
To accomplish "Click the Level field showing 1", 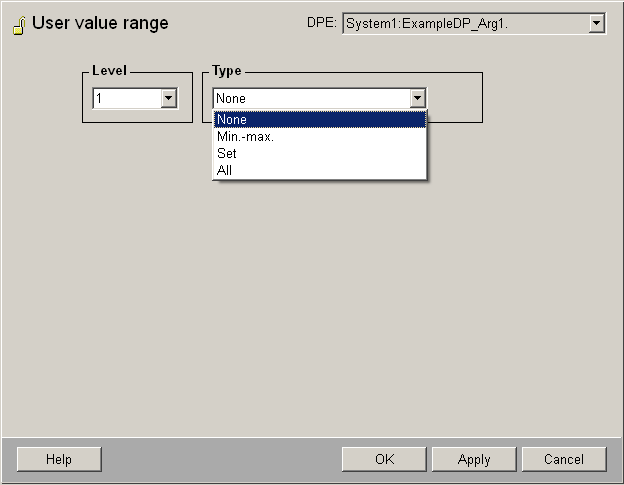I will click(125, 98).
